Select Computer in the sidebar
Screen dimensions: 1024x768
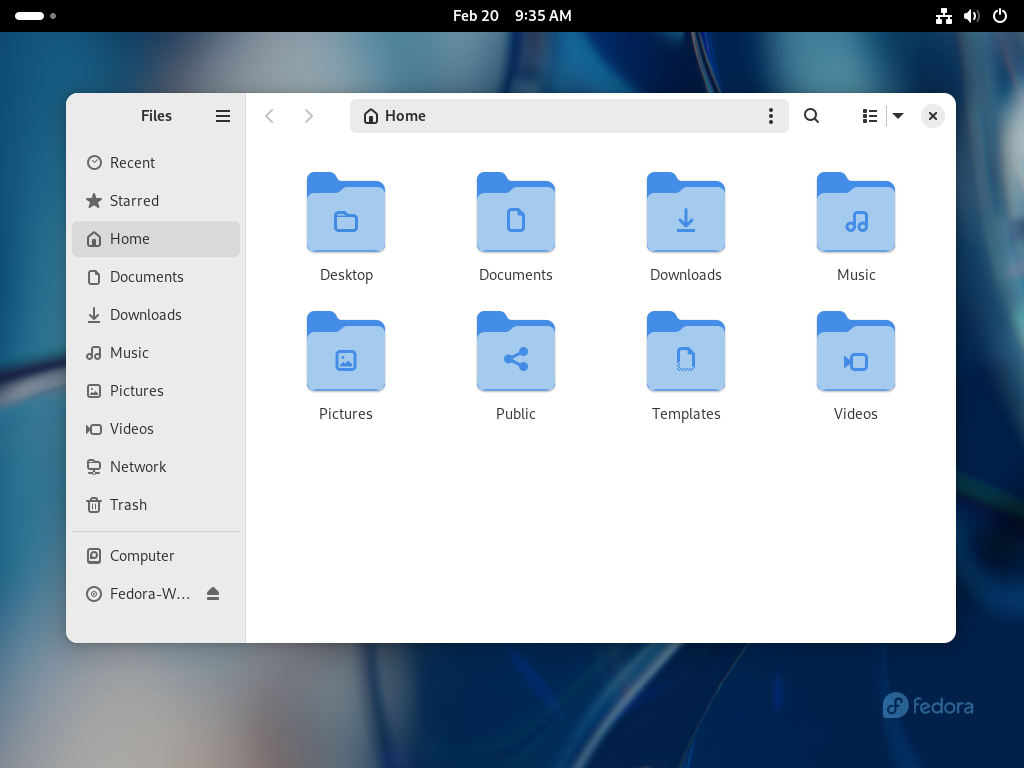pyautogui.click(x=156, y=556)
